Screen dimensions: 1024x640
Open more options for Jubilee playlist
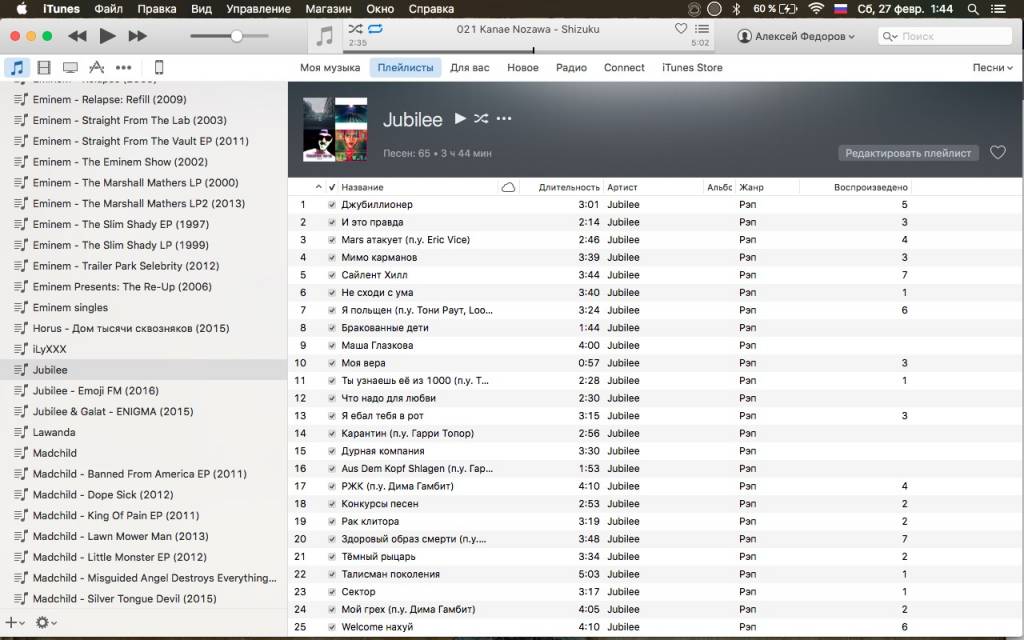[x=504, y=118]
